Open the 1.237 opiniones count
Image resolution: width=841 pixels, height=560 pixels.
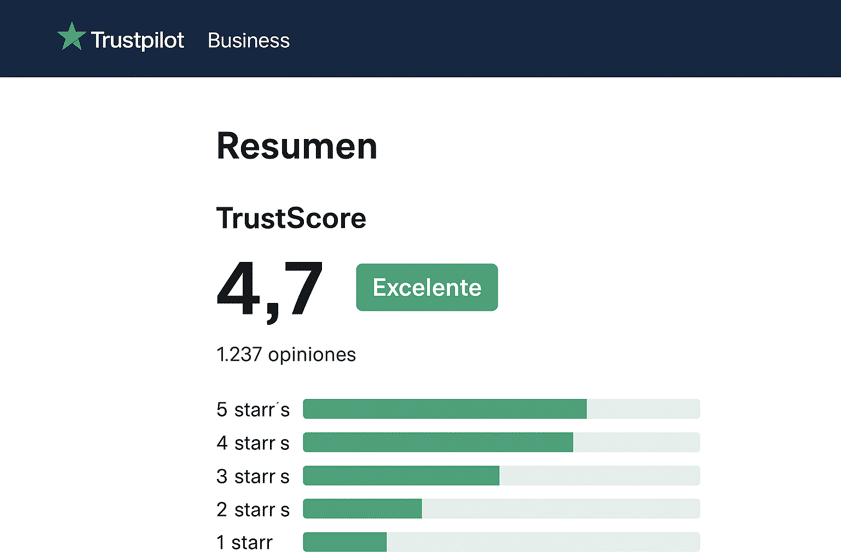[286, 354]
